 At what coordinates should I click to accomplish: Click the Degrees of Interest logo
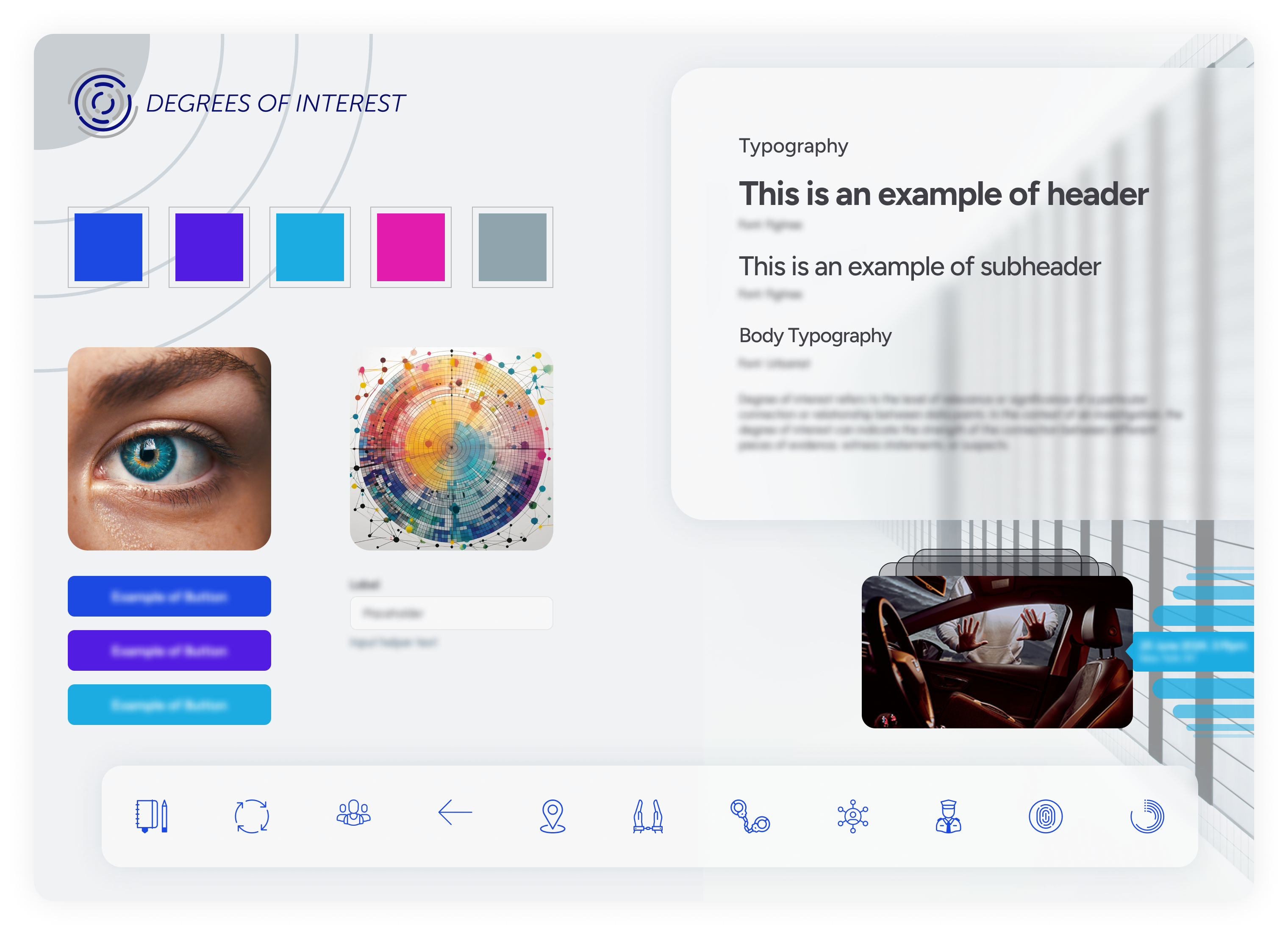[x=103, y=103]
